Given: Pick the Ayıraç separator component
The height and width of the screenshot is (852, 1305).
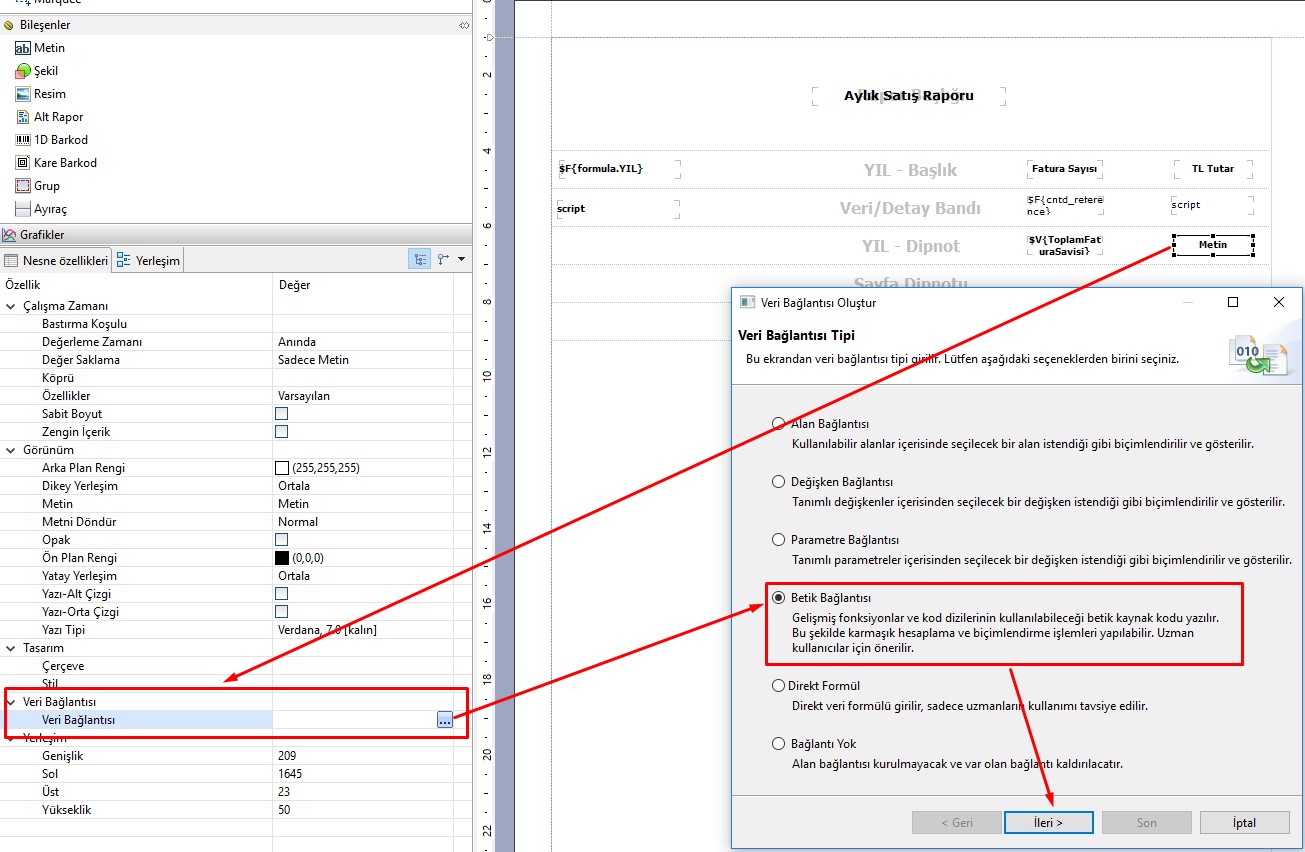Looking at the screenshot, I should tap(50, 209).
